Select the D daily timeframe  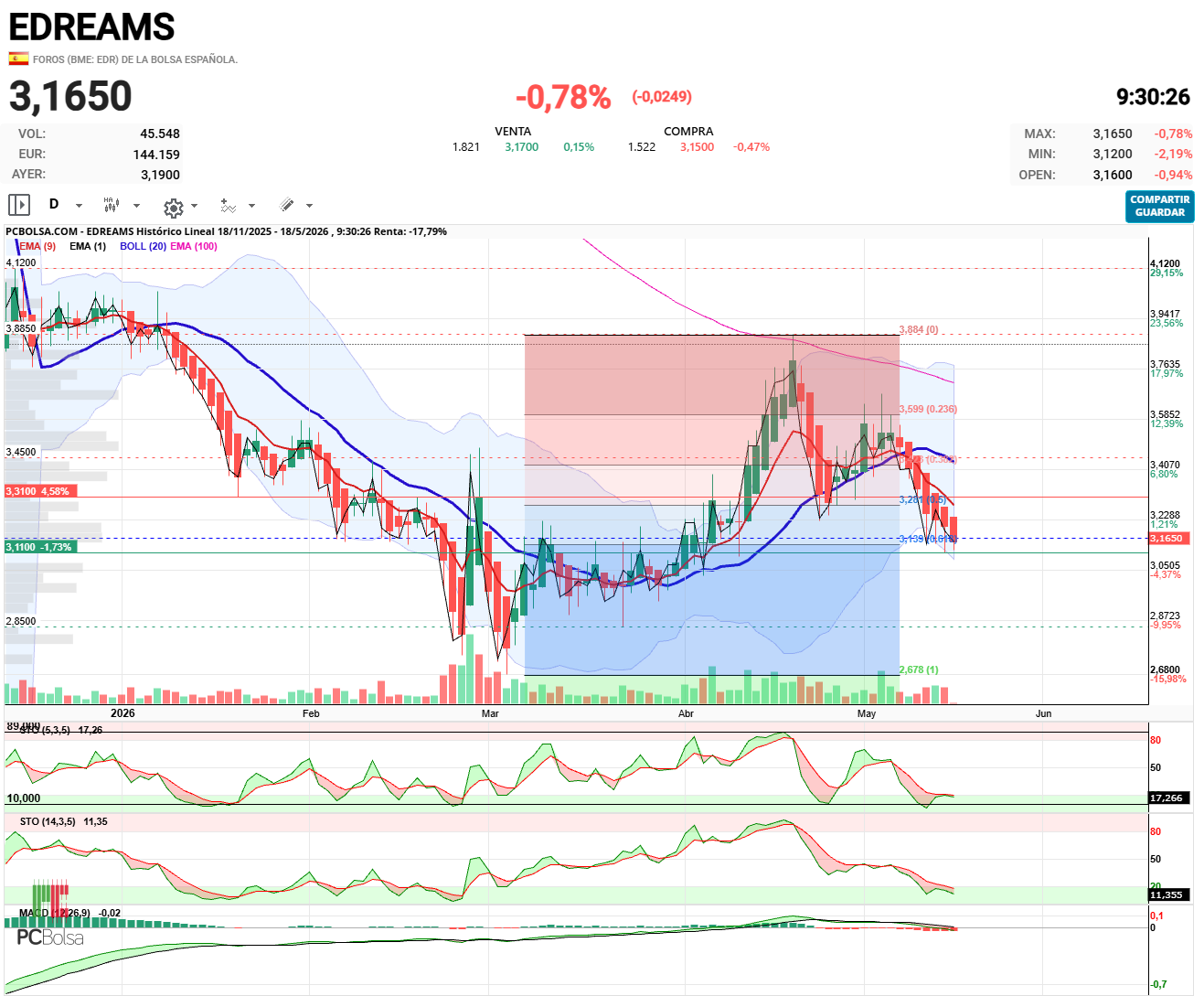point(54,204)
